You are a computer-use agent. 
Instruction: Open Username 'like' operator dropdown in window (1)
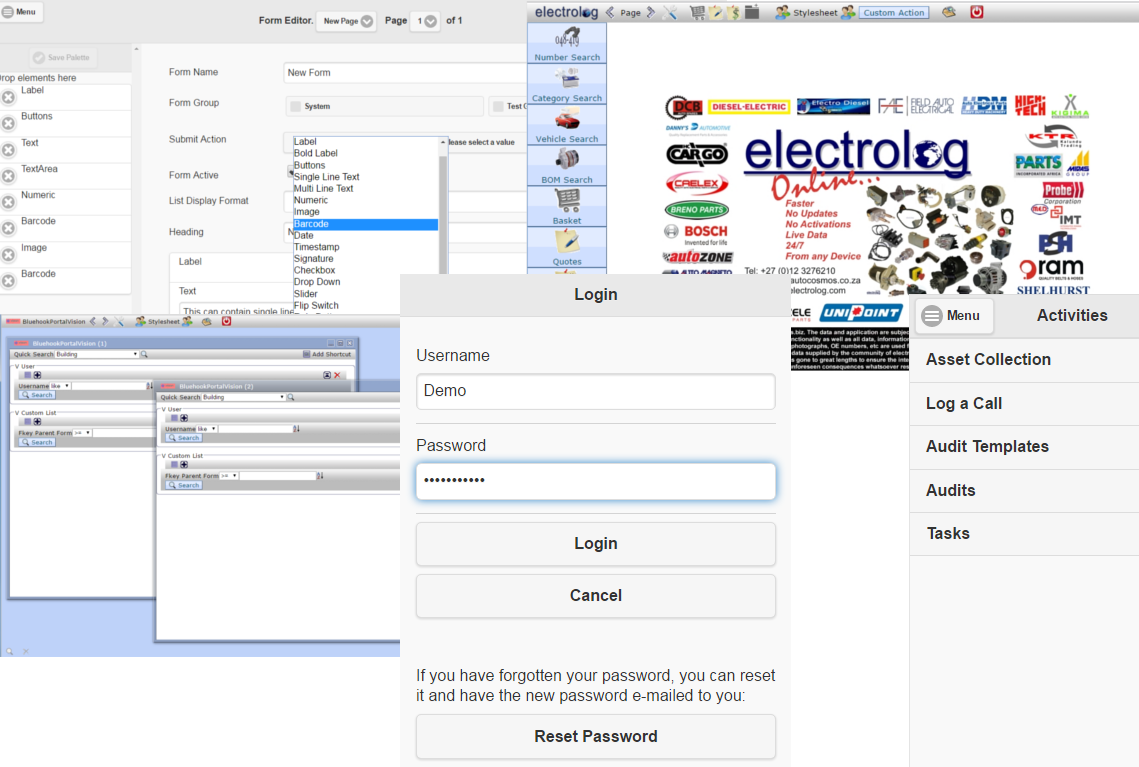60,386
